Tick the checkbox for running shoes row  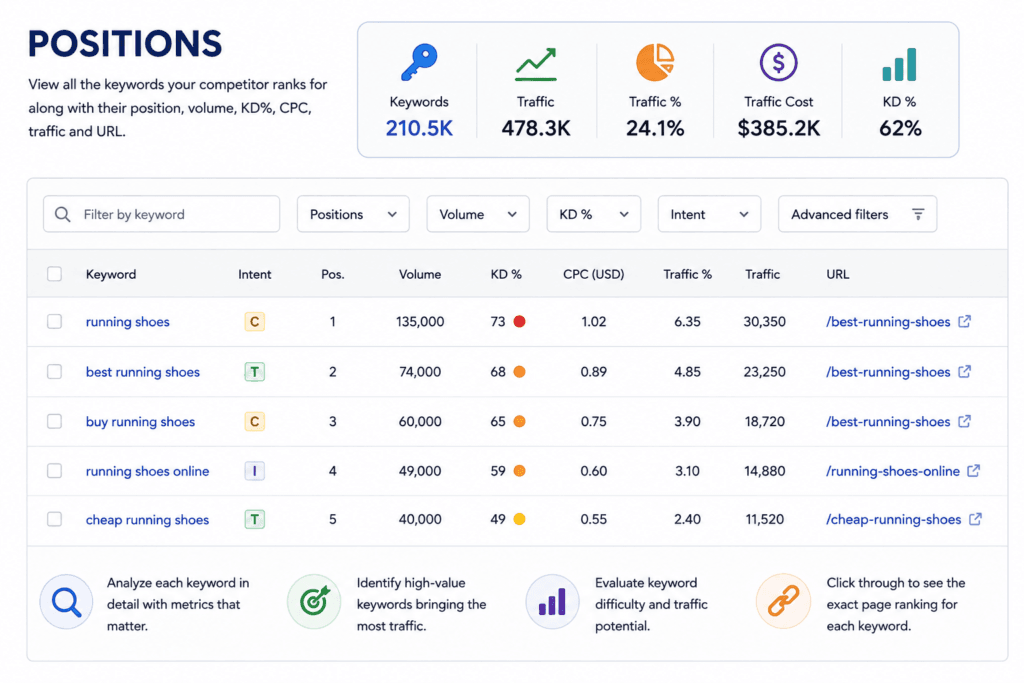pos(54,321)
